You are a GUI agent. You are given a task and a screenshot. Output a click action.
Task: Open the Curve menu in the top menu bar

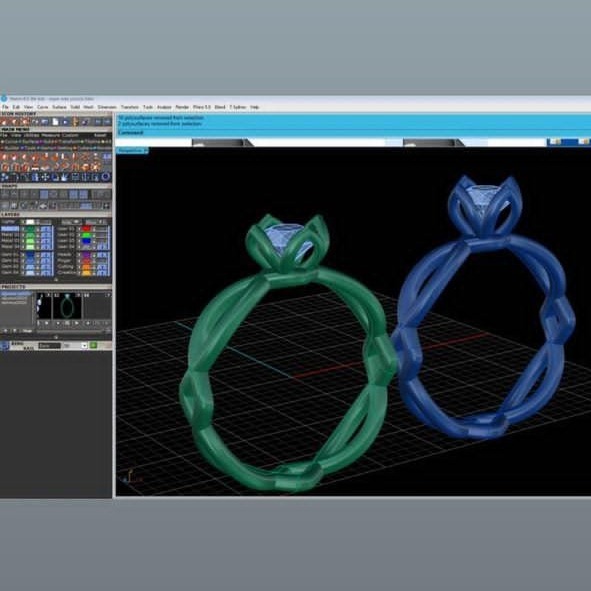[x=43, y=107]
